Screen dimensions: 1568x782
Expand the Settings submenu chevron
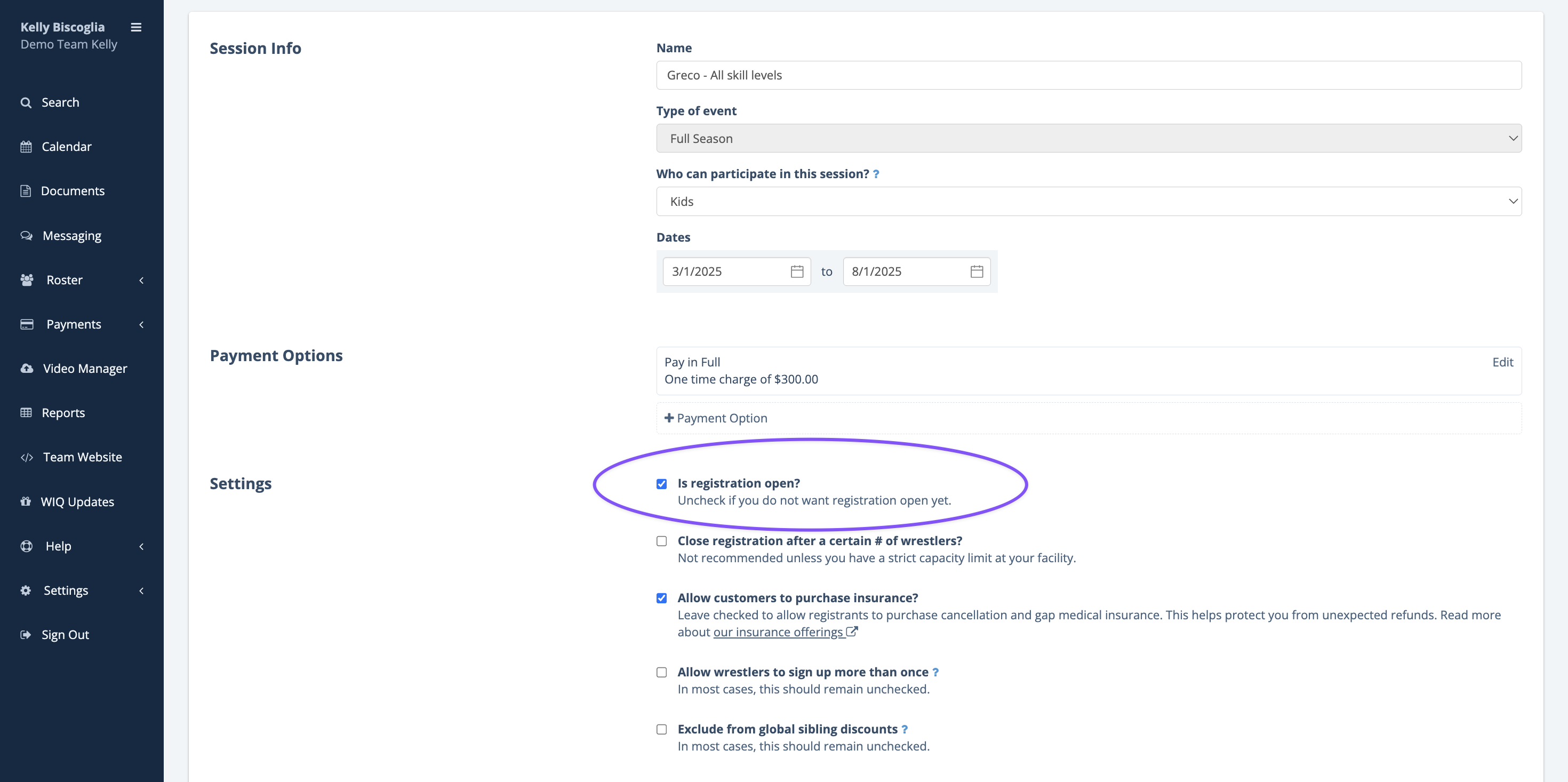click(142, 592)
